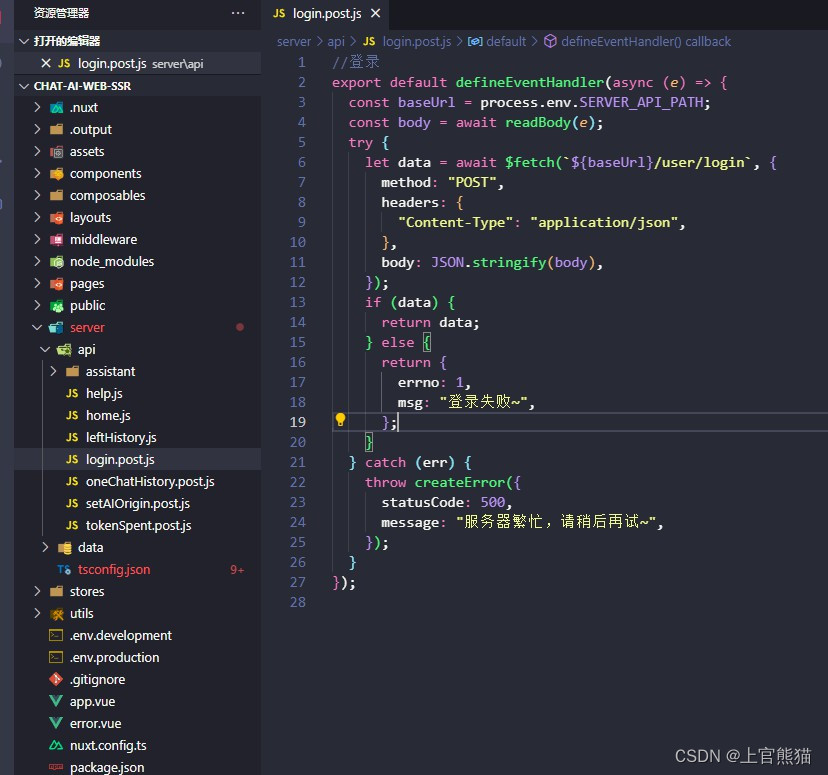Switch to the login.post.js editor tab
828x775 pixels.
327,13
